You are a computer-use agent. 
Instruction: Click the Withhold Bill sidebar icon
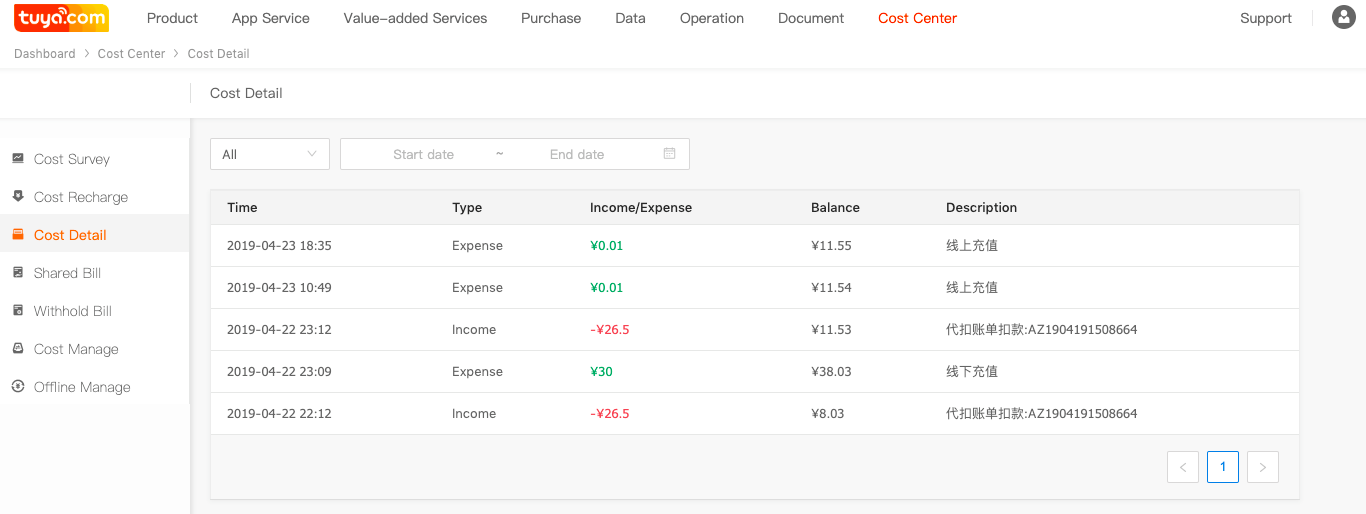(18, 310)
